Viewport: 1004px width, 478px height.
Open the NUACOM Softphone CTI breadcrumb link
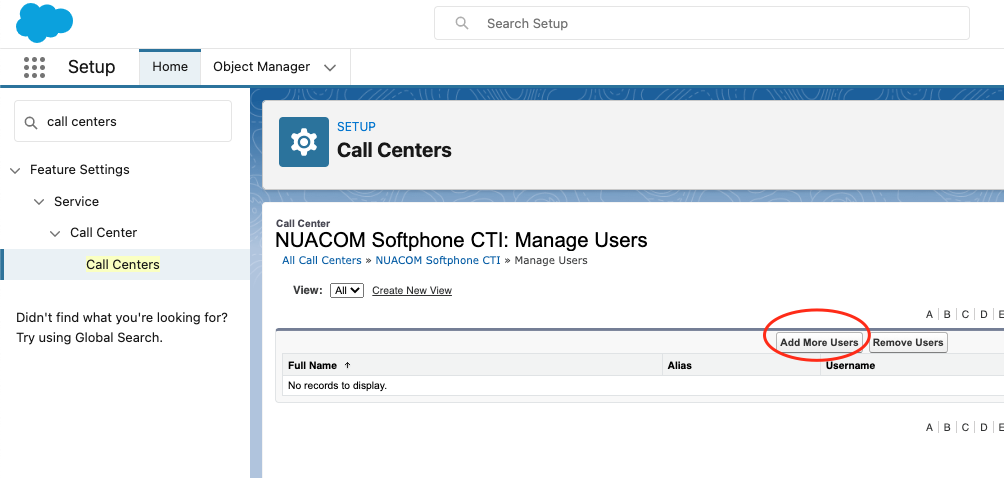[x=438, y=260]
